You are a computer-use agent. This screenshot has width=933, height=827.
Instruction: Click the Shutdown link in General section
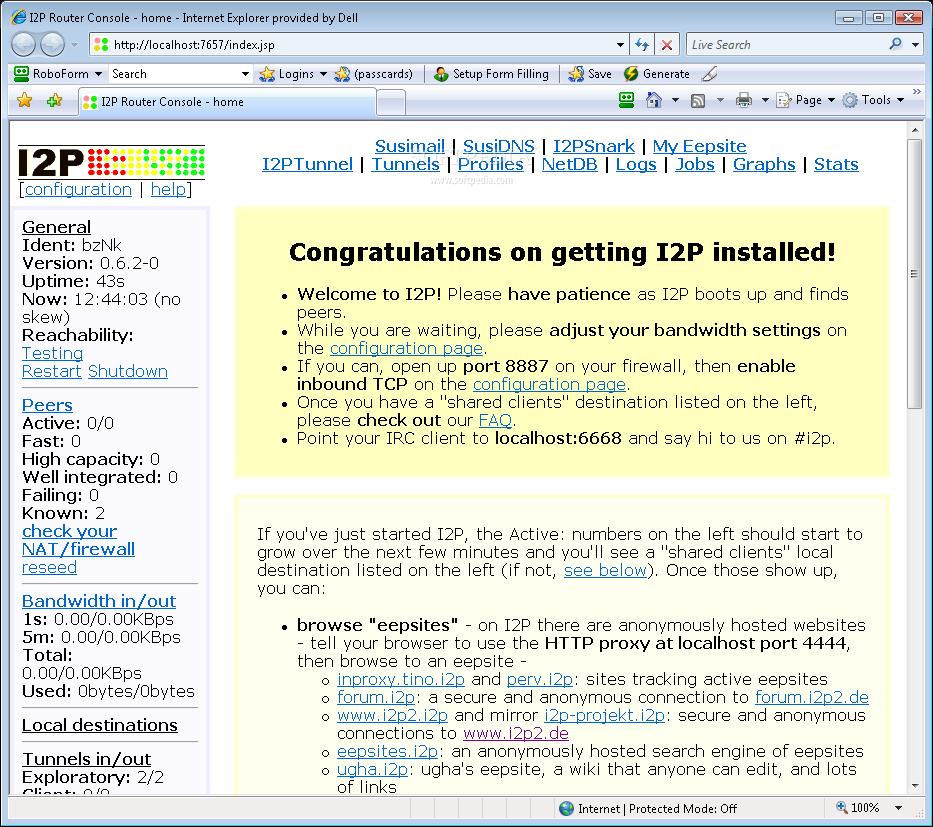tap(128, 371)
